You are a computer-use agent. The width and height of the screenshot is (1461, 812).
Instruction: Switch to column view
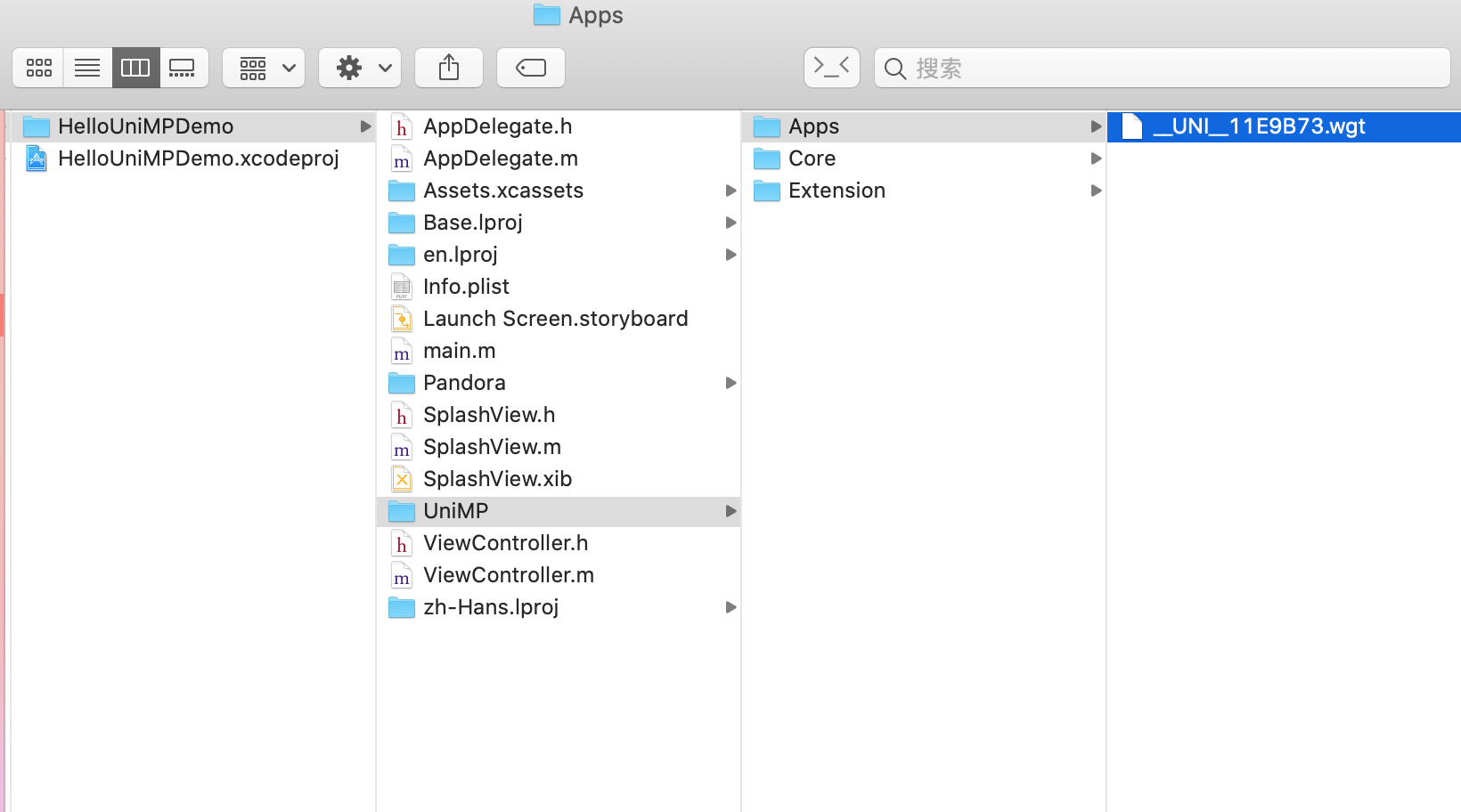click(x=135, y=68)
